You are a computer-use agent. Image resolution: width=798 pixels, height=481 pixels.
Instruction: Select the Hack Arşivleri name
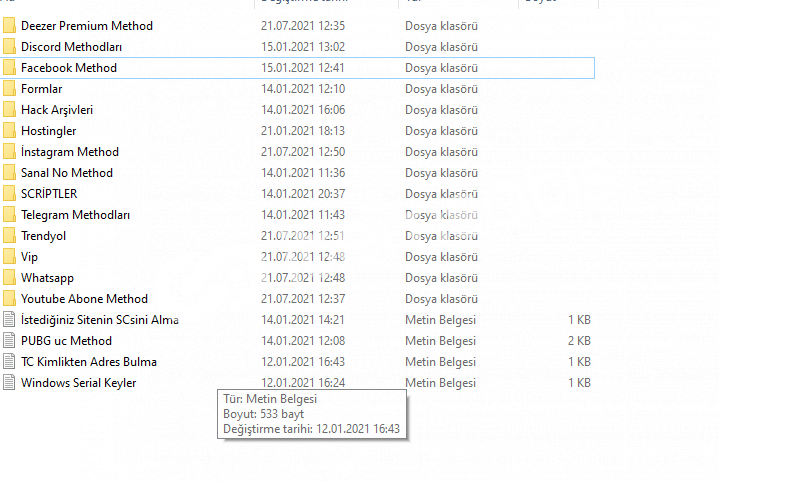[57, 110]
